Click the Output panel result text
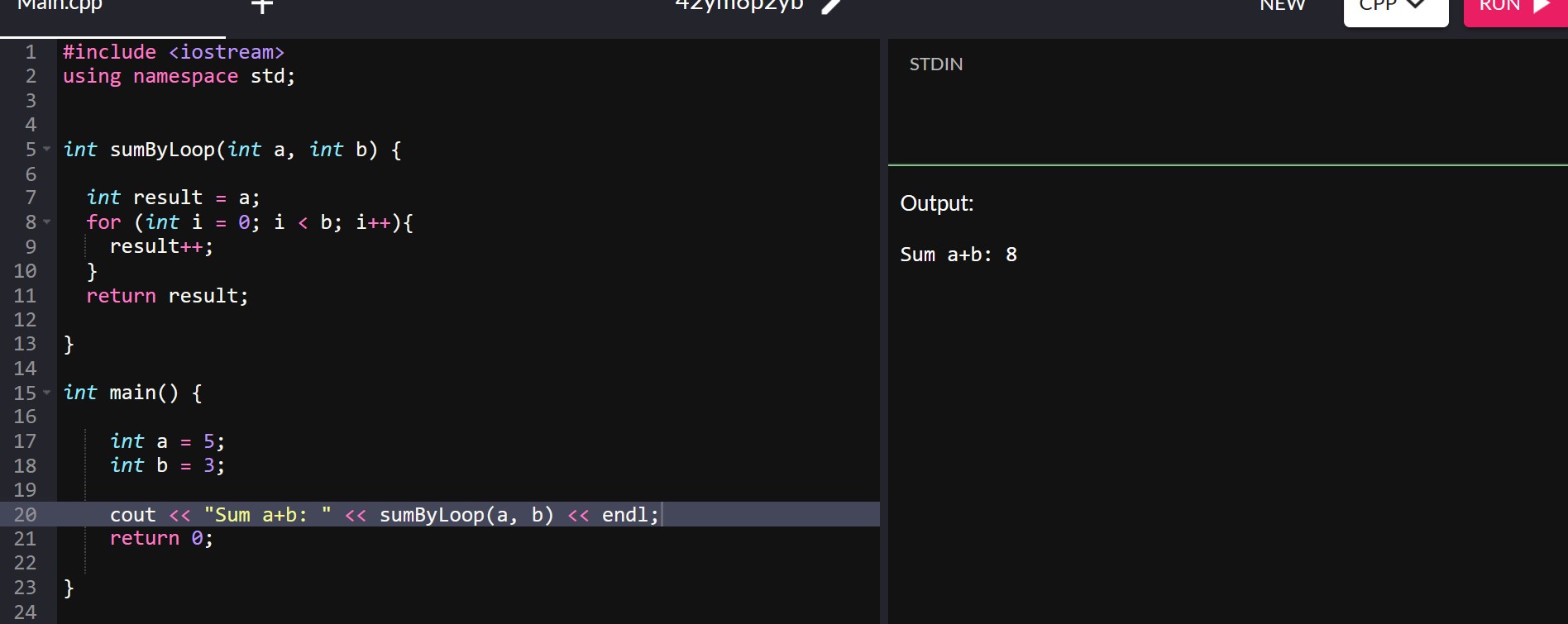Viewport: 1568px width, 624px height. point(958,255)
